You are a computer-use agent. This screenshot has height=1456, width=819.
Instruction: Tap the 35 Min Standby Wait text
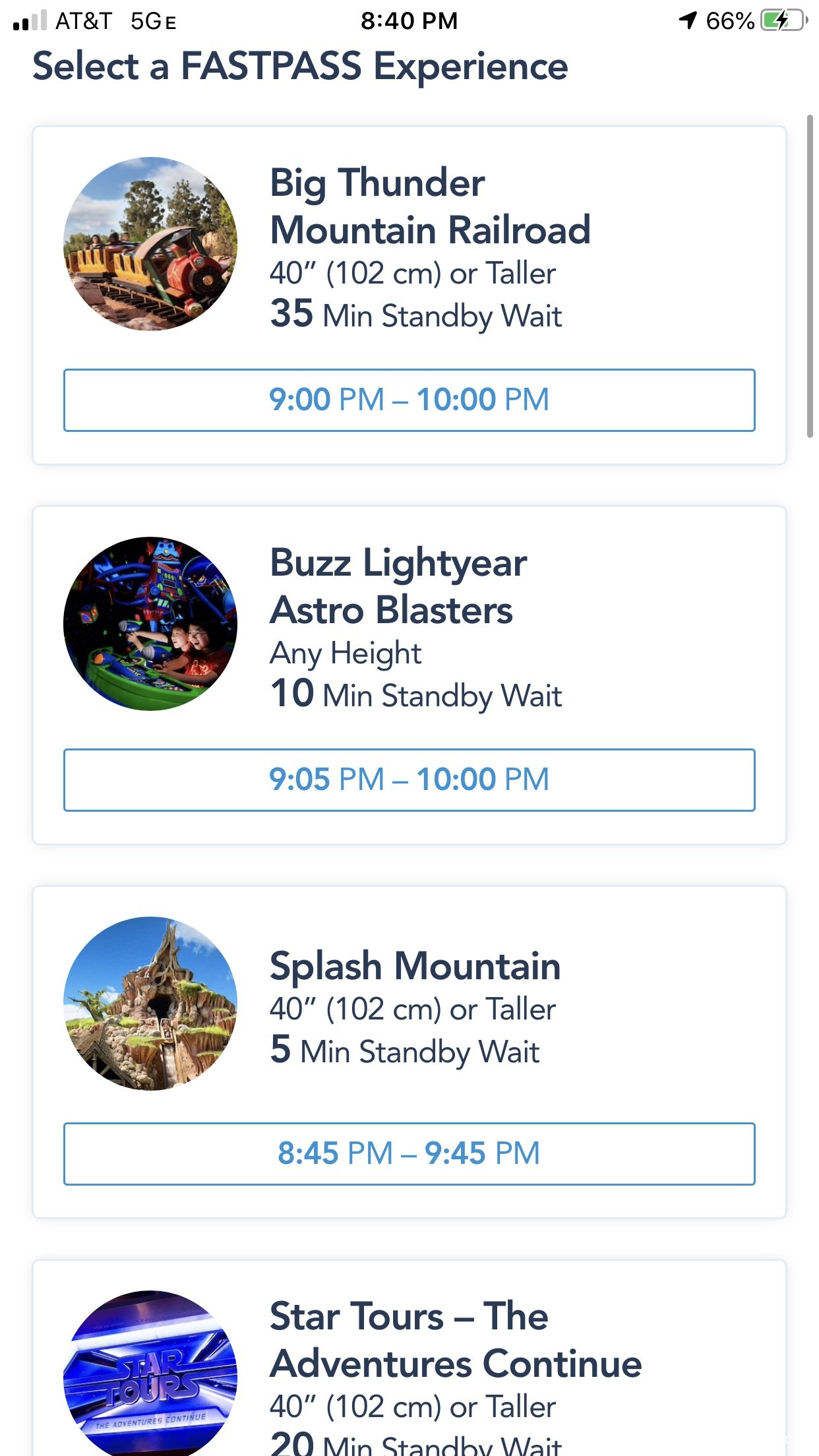(x=416, y=315)
